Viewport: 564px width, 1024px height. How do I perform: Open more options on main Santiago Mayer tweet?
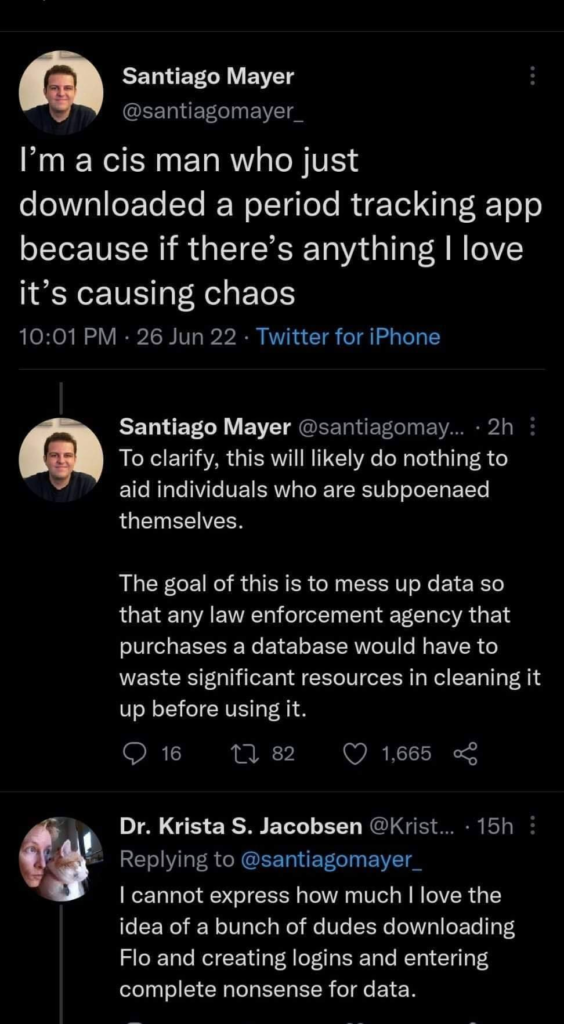coord(531,77)
